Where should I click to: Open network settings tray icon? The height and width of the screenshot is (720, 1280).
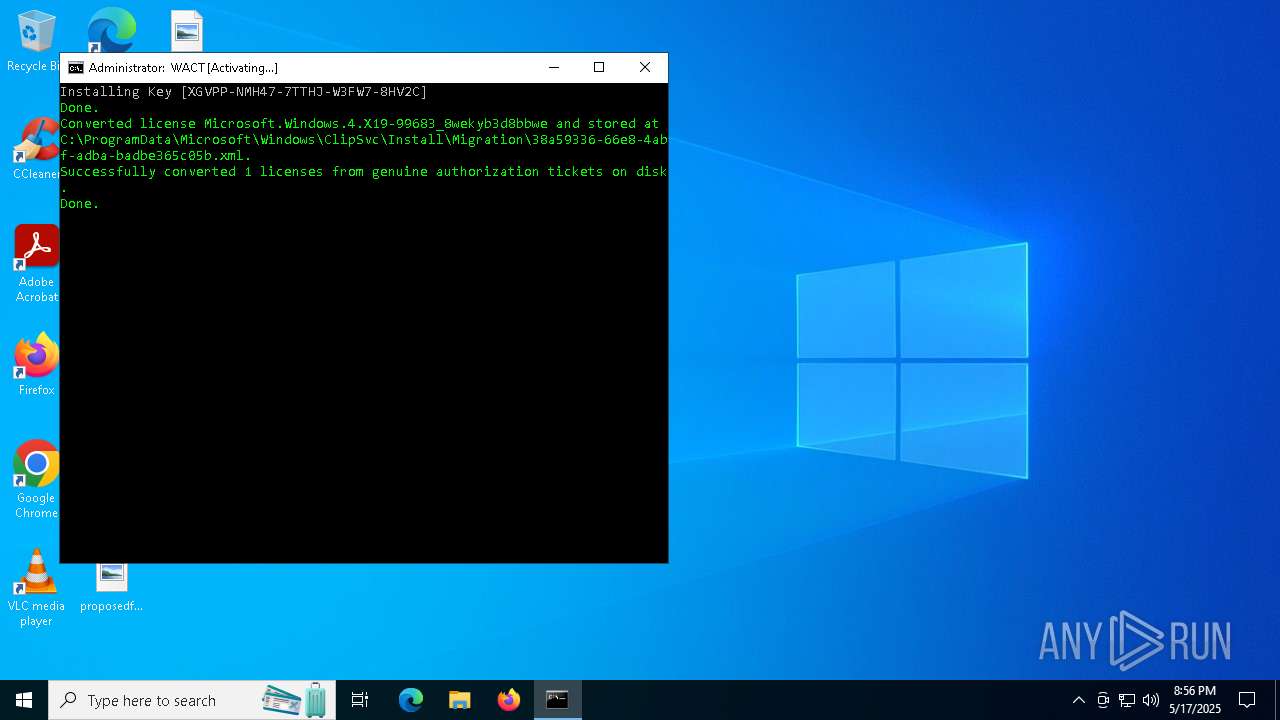[1127, 700]
